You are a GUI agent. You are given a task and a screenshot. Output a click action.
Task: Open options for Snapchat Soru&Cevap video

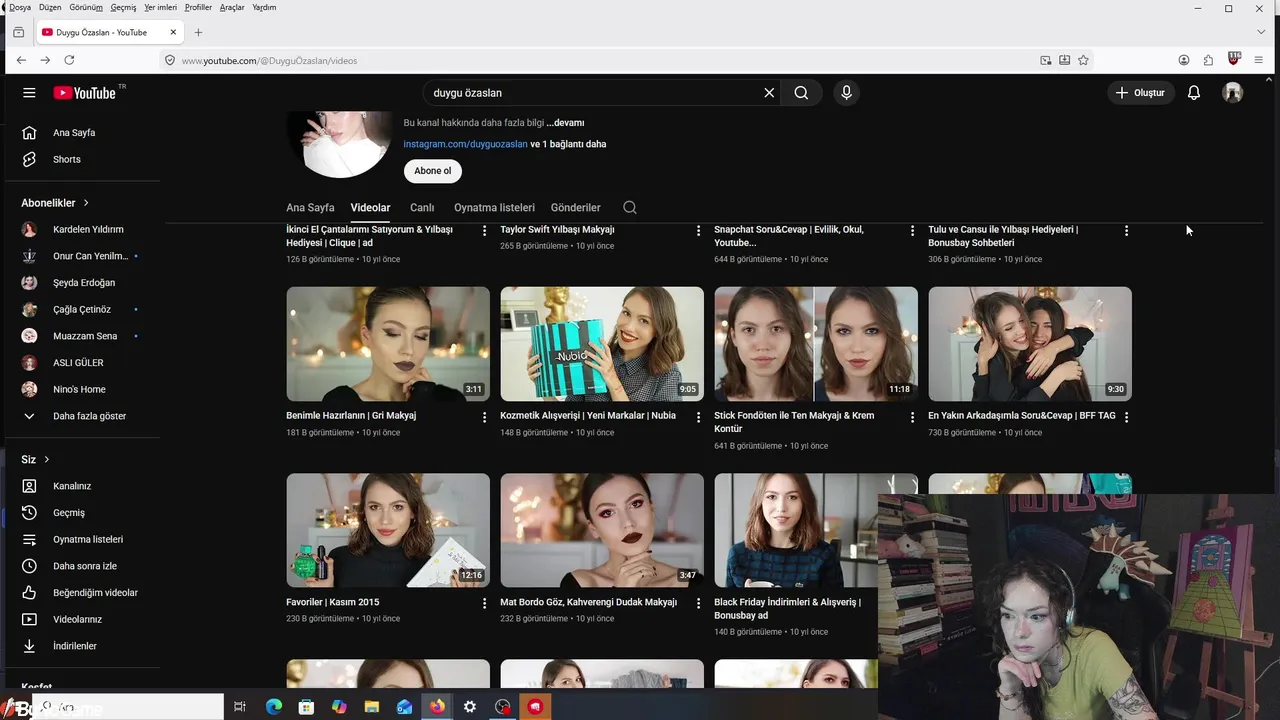[912, 230]
